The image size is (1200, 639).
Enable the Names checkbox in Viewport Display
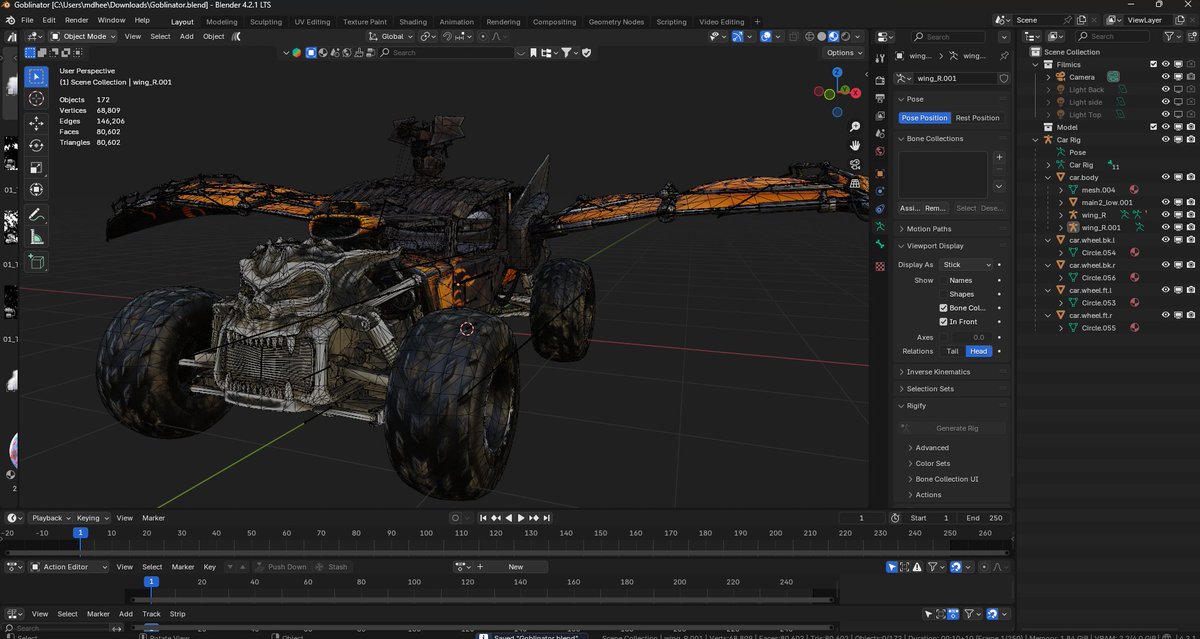[943, 280]
